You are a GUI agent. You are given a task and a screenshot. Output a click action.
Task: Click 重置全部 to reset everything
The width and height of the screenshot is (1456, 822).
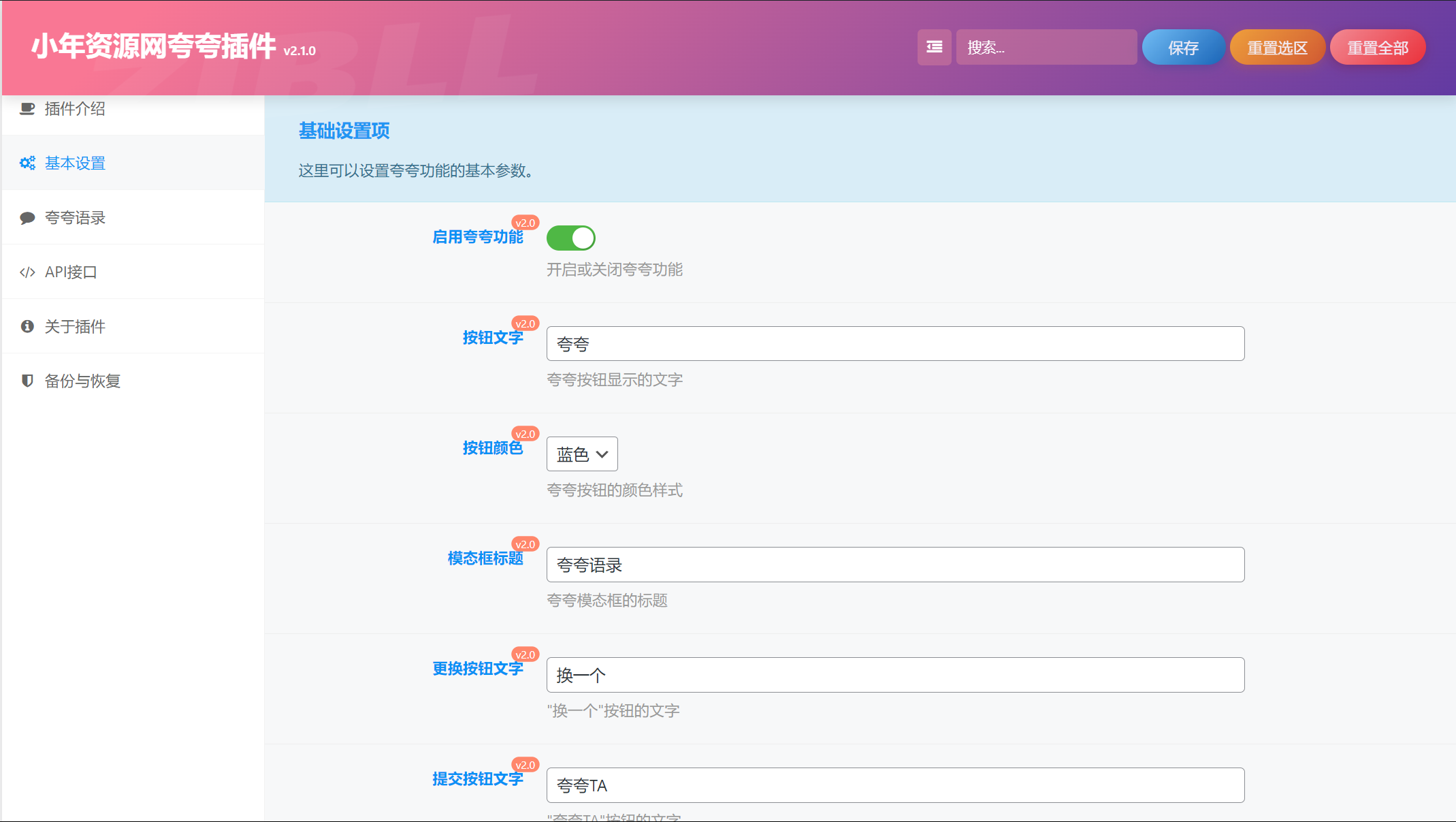point(1377,47)
